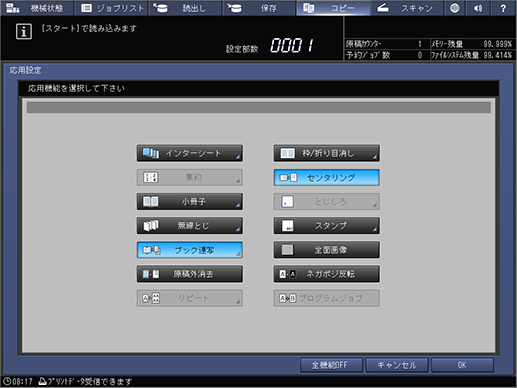This screenshot has width=517, height=388.
Task: Click the 全面画像 icon
Action: [287, 250]
